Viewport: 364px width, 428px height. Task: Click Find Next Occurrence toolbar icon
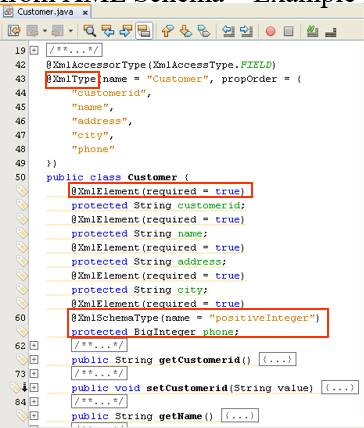tap(126, 31)
